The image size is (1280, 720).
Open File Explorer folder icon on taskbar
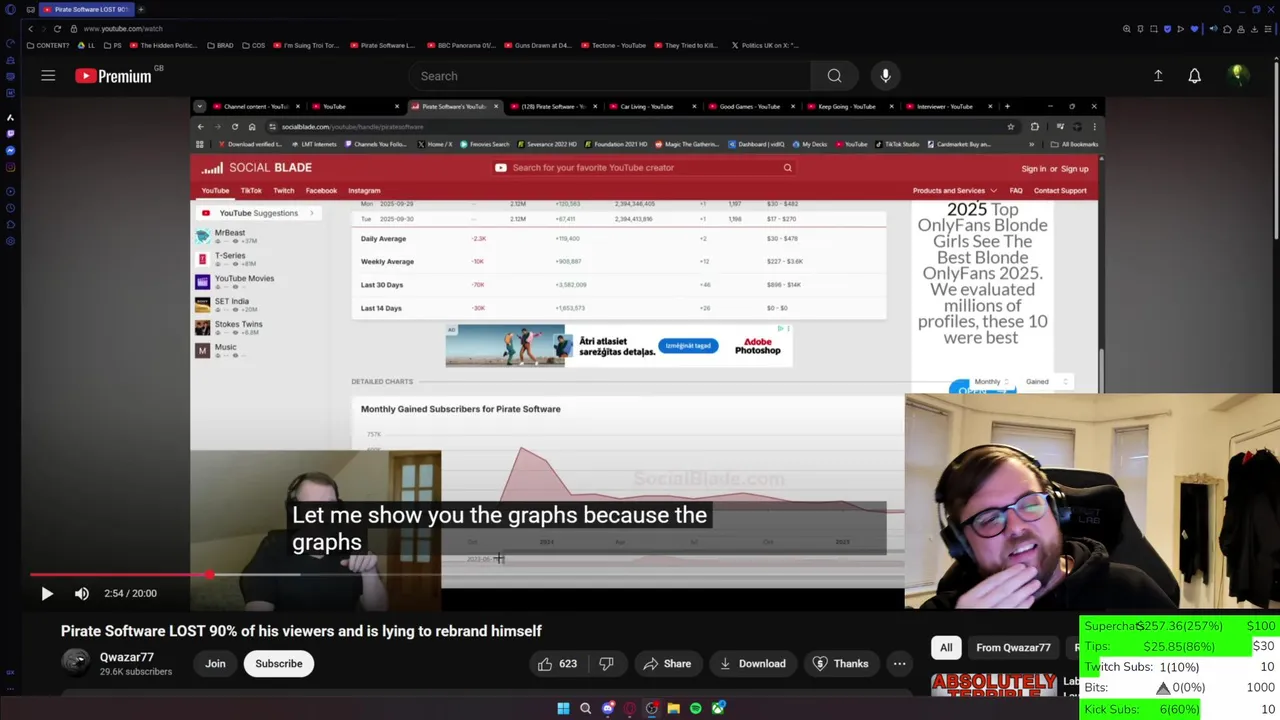(674, 708)
